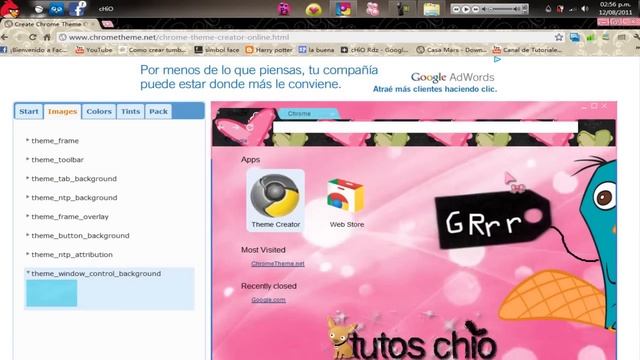Click the system tray speaker volume icon
The image size is (640, 360).
click(585, 9)
